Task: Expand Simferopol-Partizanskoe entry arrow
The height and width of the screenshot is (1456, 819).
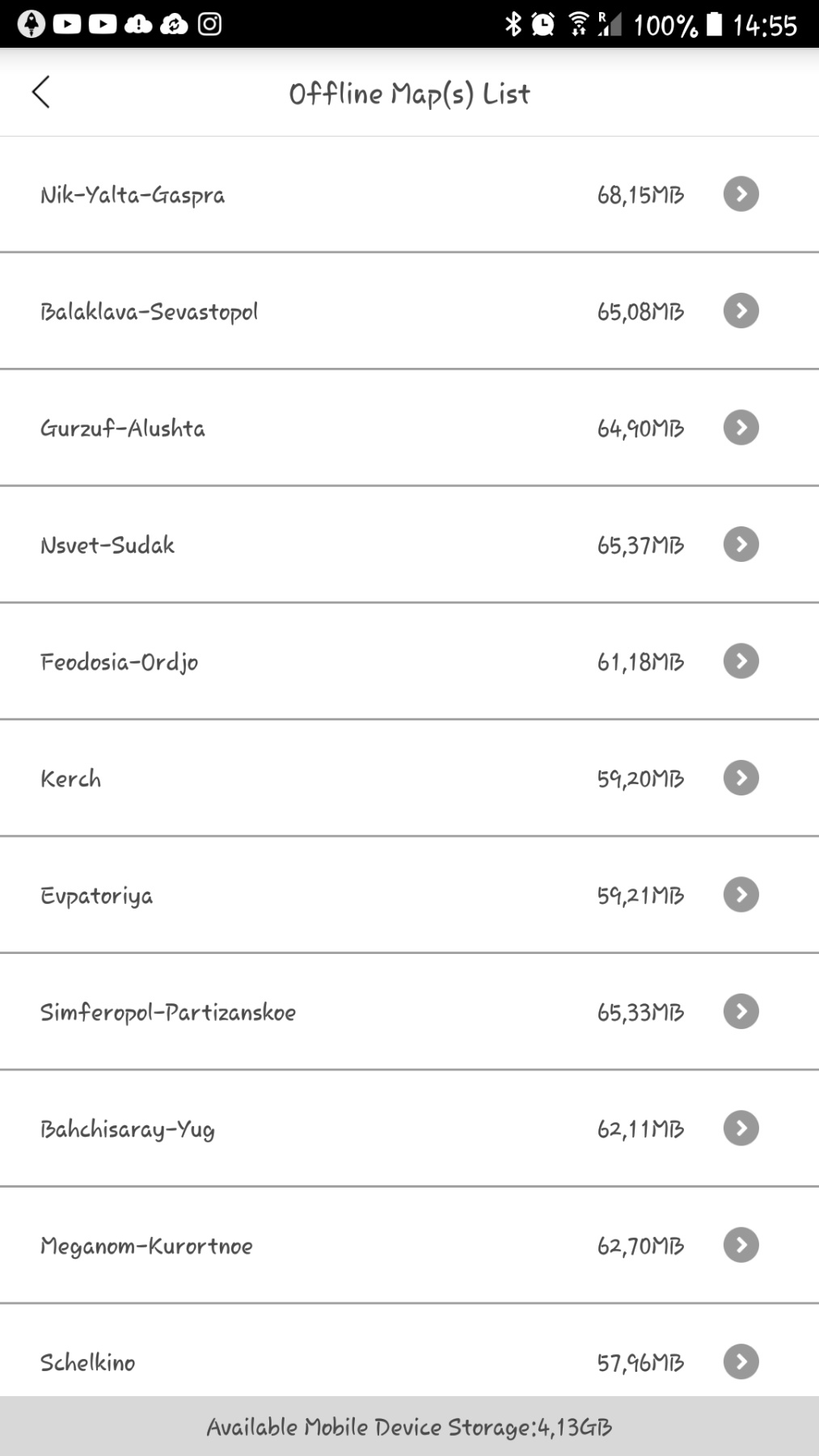Action: point(741,1011)
